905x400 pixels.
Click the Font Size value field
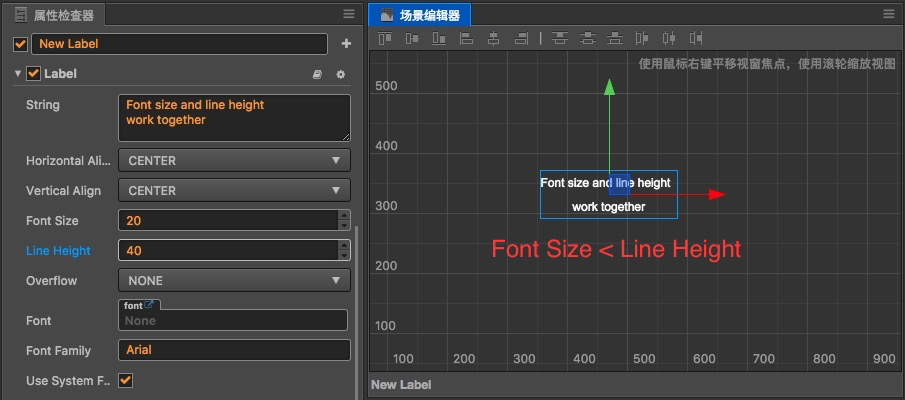tap(229, 220)
